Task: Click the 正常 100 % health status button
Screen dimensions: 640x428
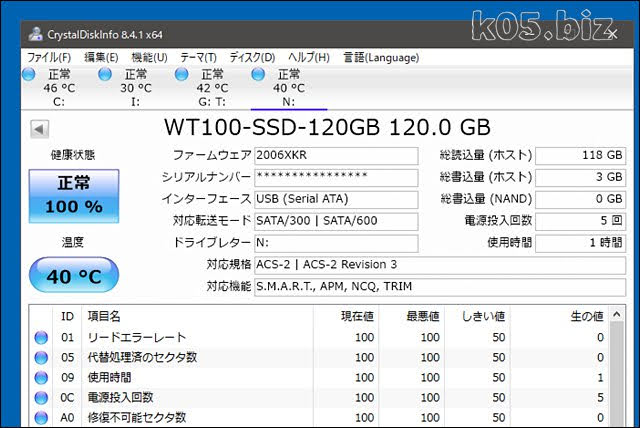Action: [x=74, y=196]
